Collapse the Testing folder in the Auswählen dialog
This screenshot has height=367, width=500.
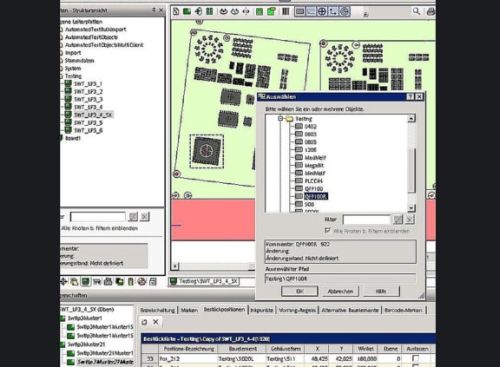coord(281,119)
